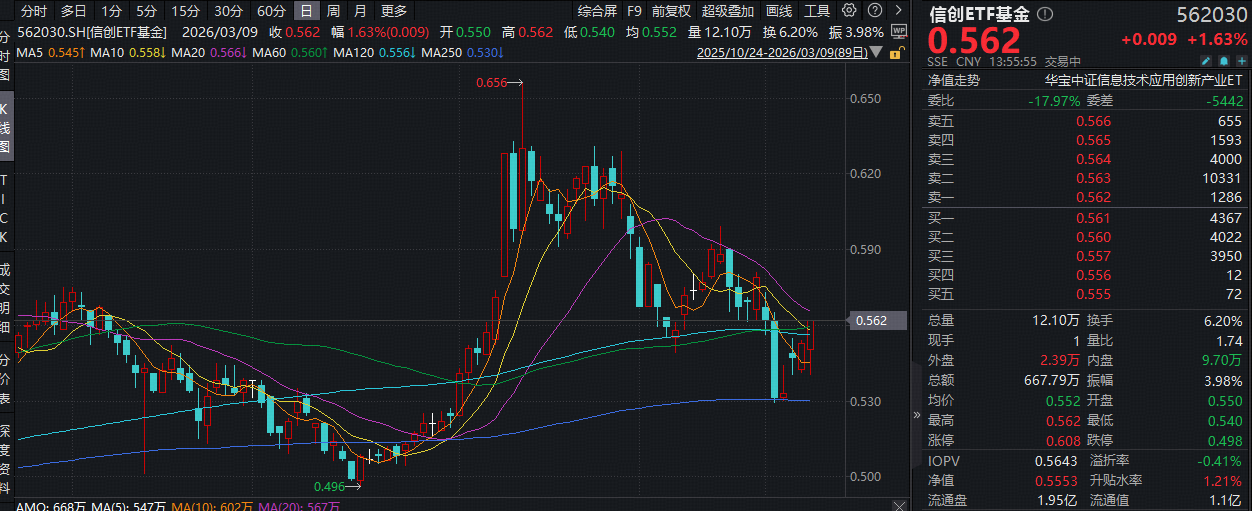Click the date range 2025/10/24-2026/03/09 link
Image resolution: width=1252 pixels, height=511 pixels.
point(781,52)
